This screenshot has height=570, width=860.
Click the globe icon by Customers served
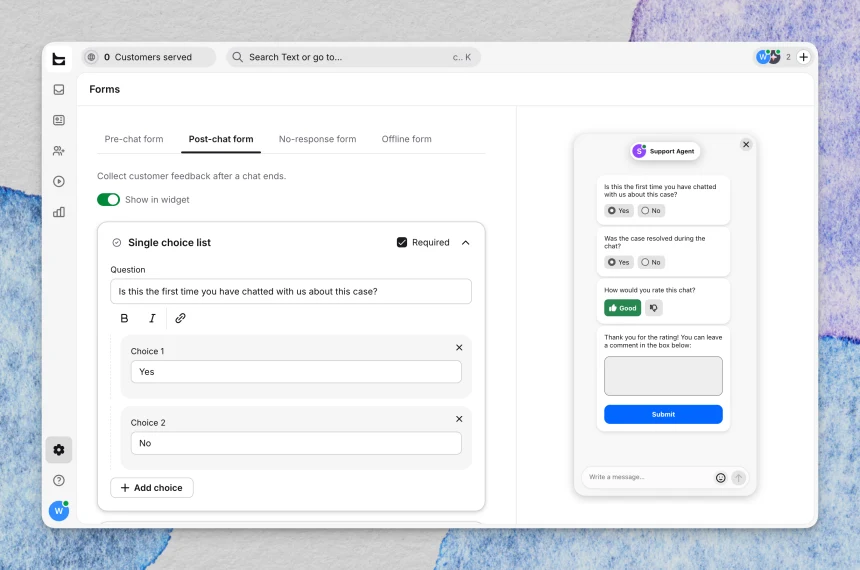tap(92, 57)
